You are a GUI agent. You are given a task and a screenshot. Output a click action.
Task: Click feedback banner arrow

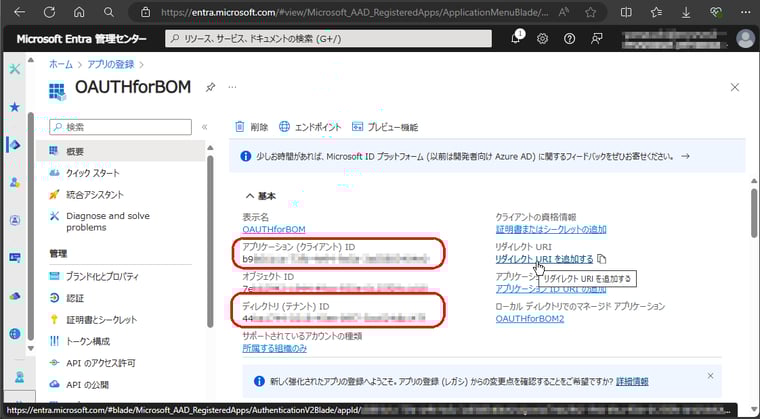tap(685, 157)
